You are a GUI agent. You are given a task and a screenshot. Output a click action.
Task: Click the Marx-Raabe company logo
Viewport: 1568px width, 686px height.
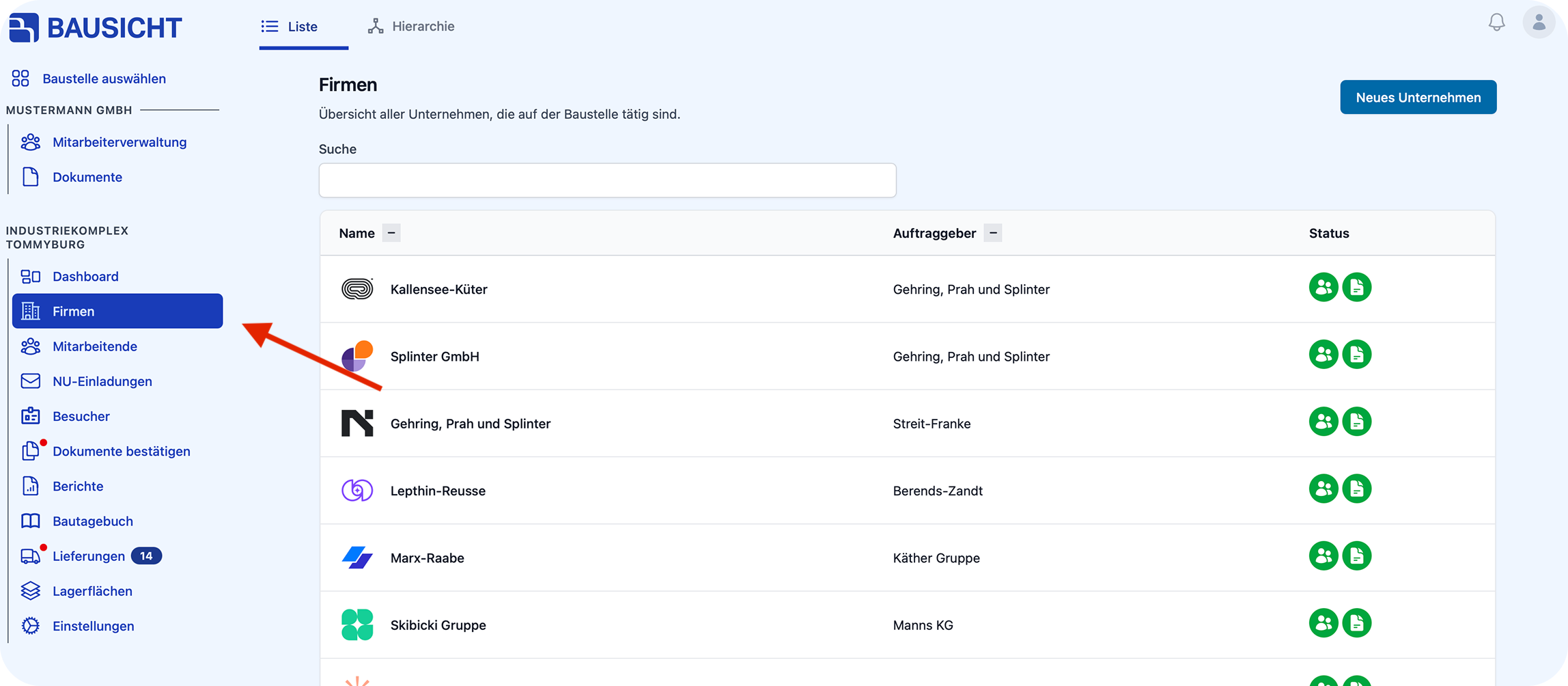tap(357, 558)
